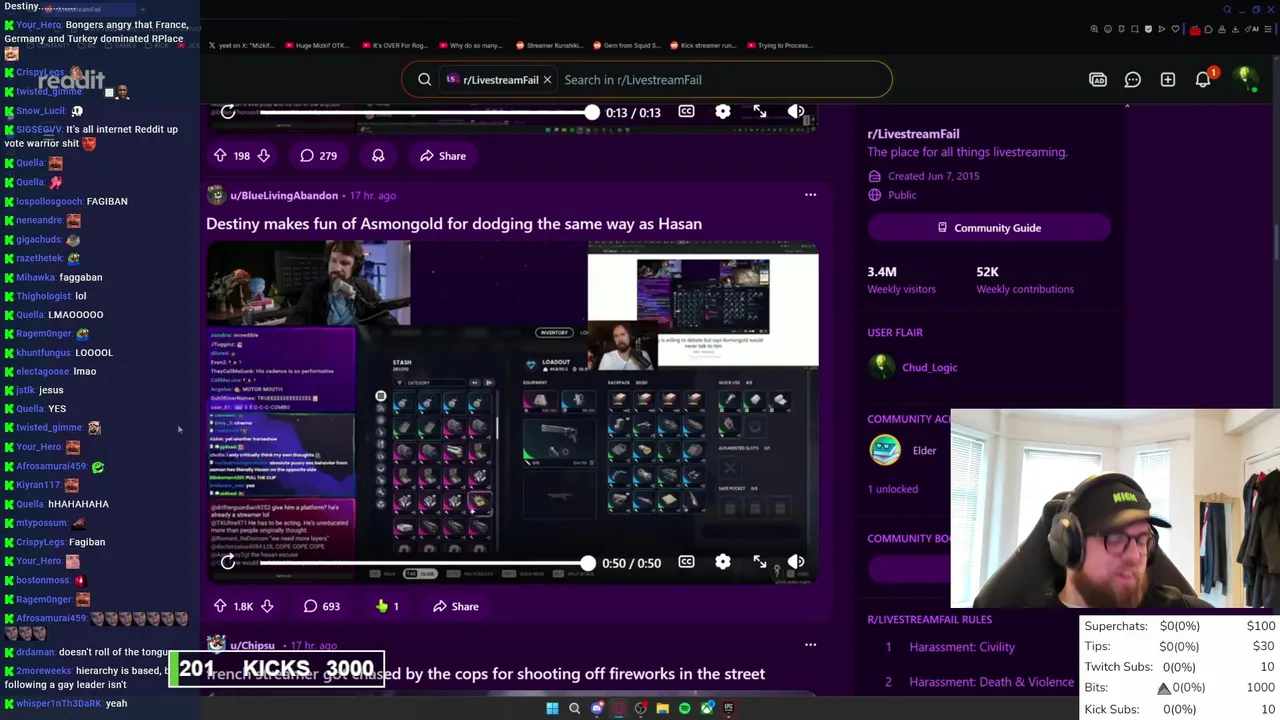Screen dimensions: 1280x720
Task: Share the Destiny Asmongold post
Action: 456,606
